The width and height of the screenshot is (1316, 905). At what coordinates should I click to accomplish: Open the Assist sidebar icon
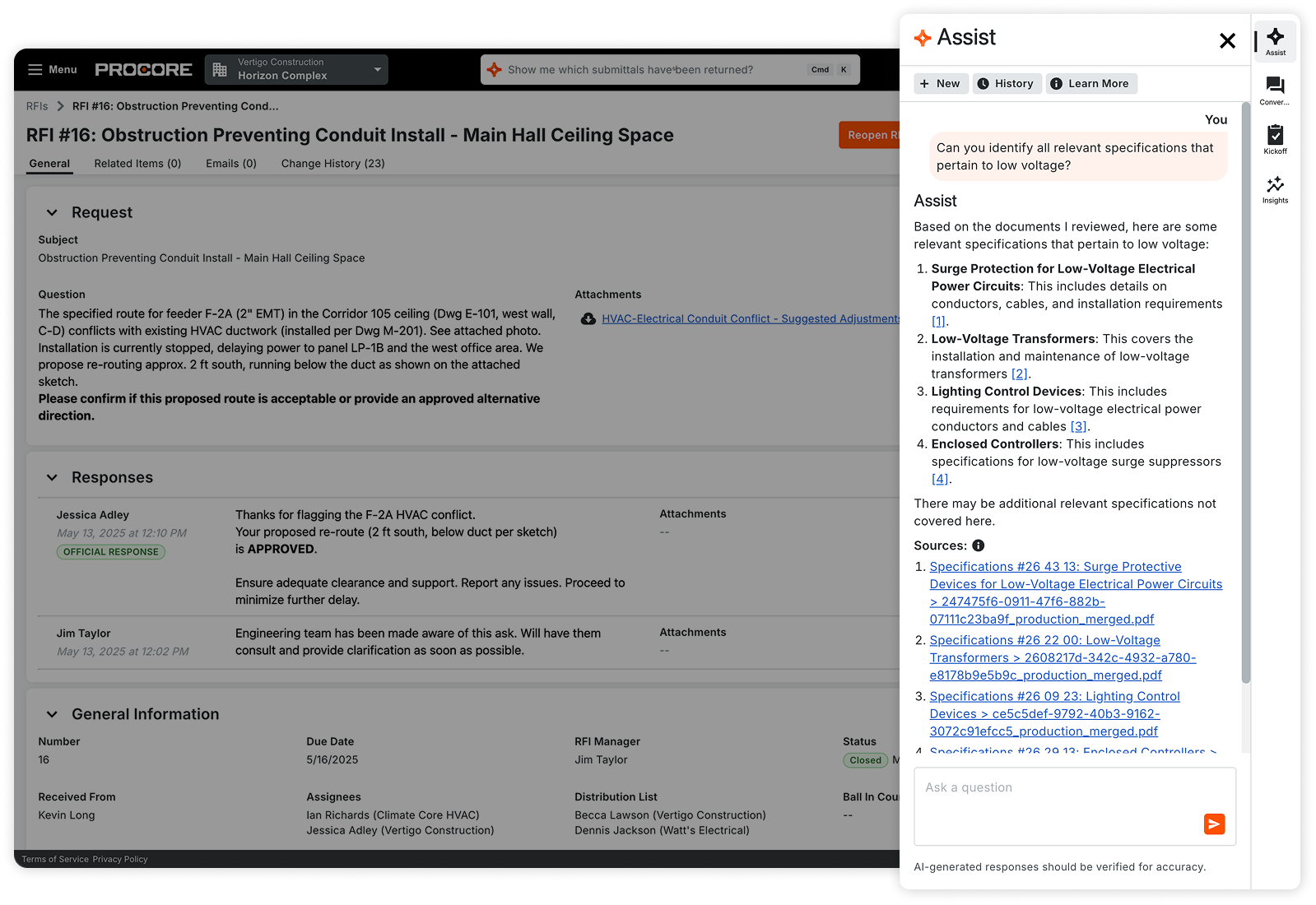[x=1276, y=41]
